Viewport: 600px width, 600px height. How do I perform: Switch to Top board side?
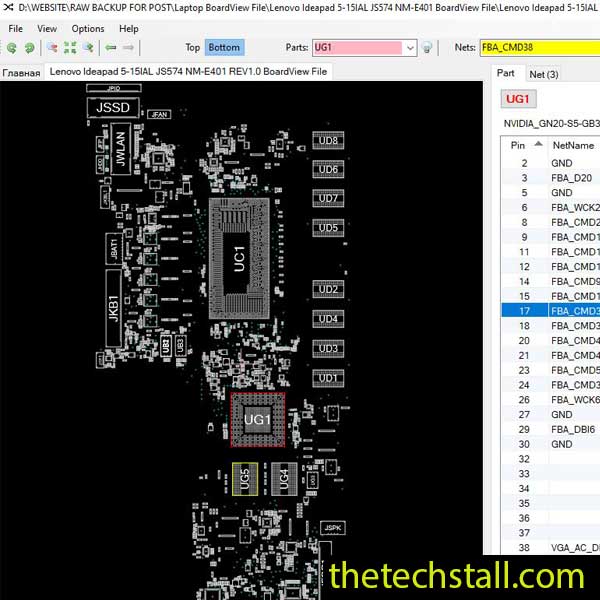click(192, 47)
